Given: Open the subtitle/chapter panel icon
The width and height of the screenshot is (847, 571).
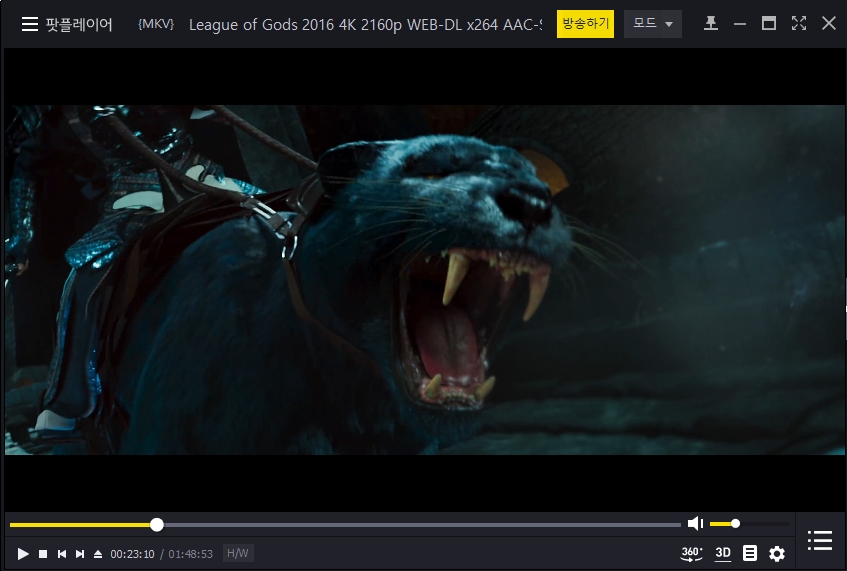Looking at the screenshot, I should coord(750,553).
